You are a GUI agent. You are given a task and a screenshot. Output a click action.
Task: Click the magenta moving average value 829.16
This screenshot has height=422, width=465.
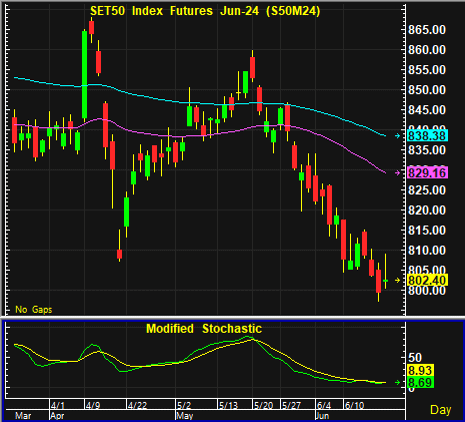(427, 173)
